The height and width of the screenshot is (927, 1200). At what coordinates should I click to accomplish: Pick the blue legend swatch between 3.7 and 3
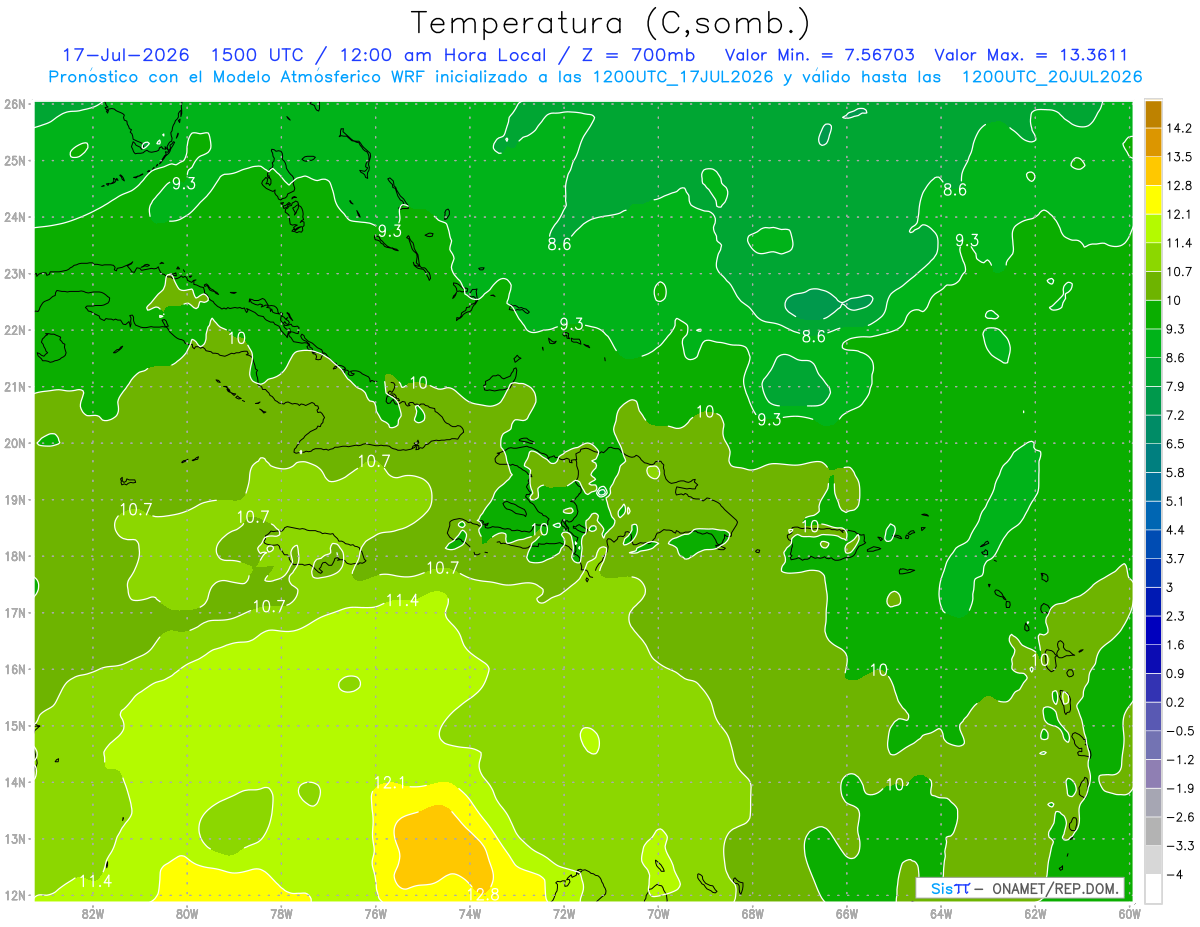[x=1153, y=573]
